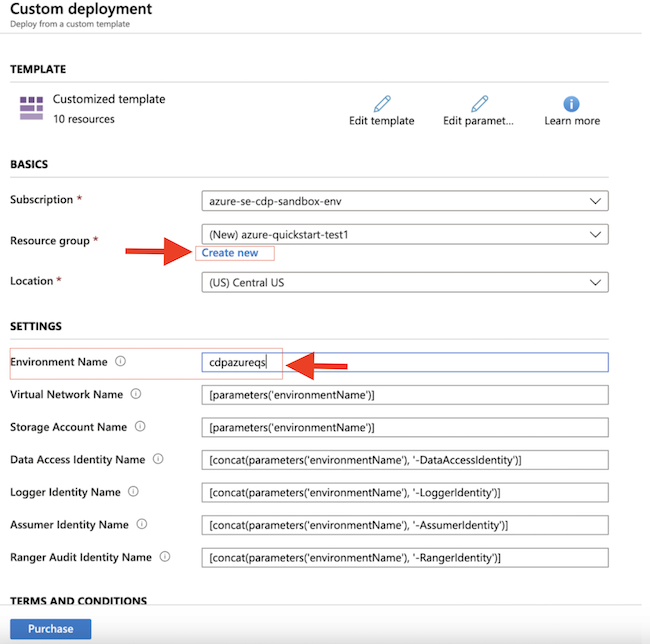Click the Customized template grid icon
The width and height of the screenshot is (650, 644).
tap(31, 108)
